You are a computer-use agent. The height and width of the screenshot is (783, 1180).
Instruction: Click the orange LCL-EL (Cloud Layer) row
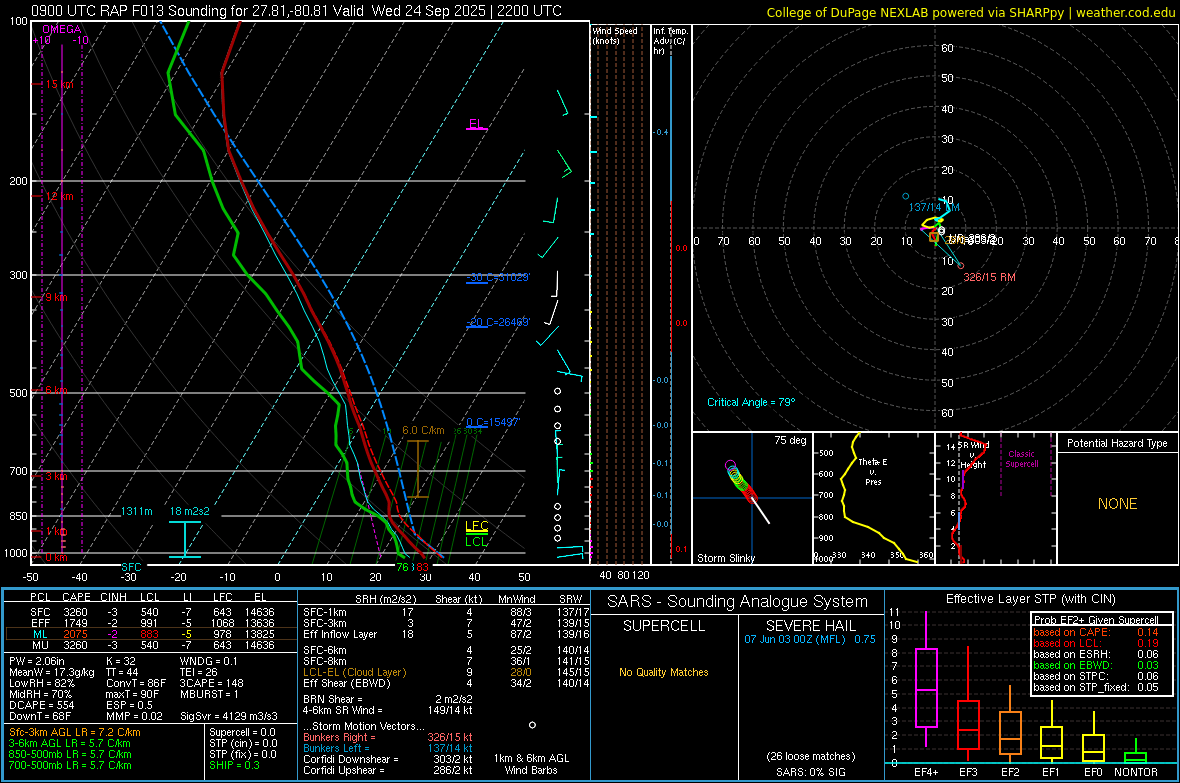pyautogui.click(x=446, y=672)
